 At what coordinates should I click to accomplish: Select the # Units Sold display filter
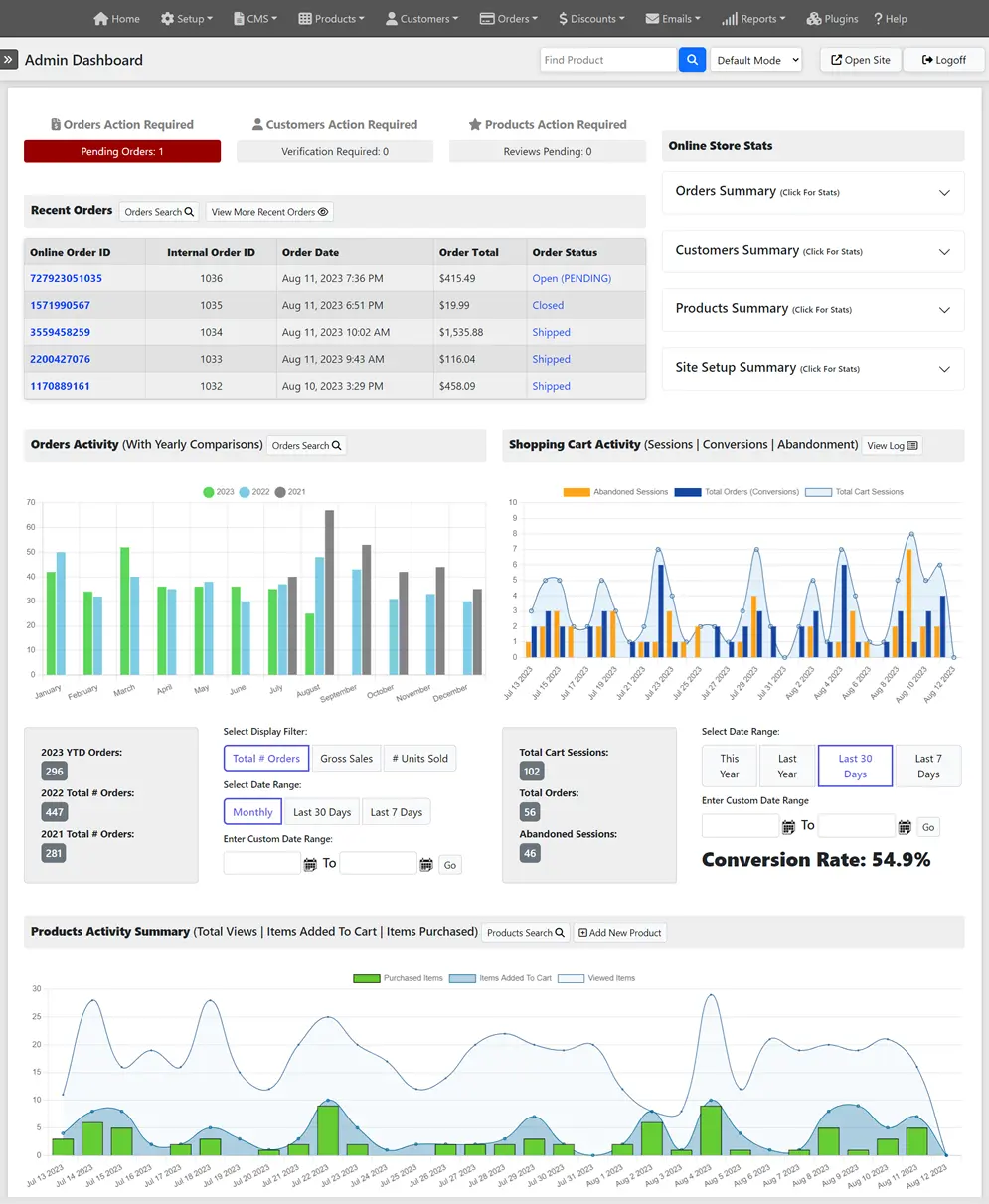pos(419,759)
